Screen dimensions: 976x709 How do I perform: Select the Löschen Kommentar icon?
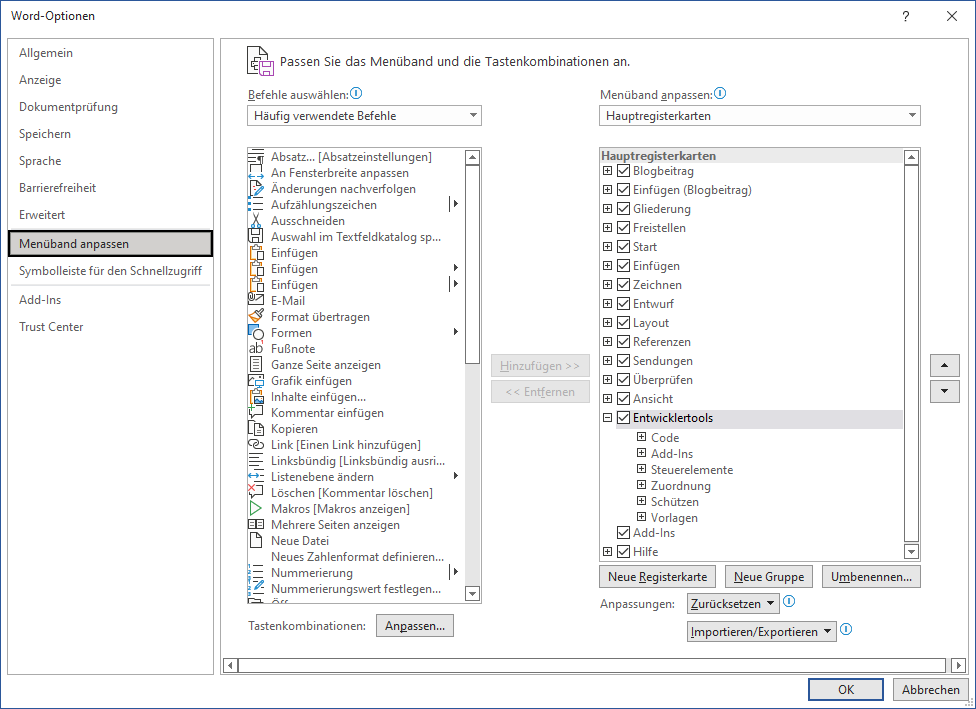(256, 492)
